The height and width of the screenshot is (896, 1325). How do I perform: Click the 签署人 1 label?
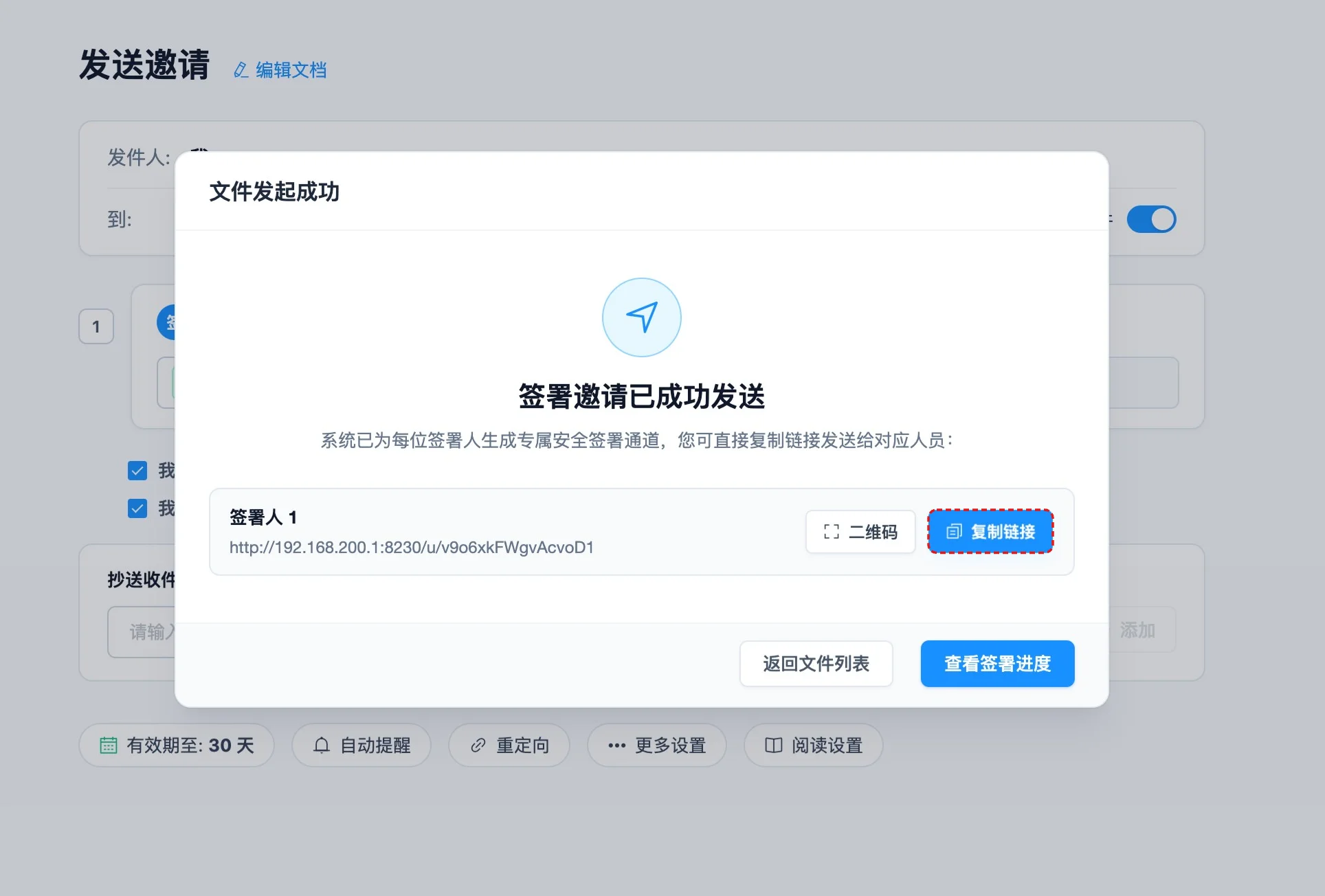click(x=263, y=517)
